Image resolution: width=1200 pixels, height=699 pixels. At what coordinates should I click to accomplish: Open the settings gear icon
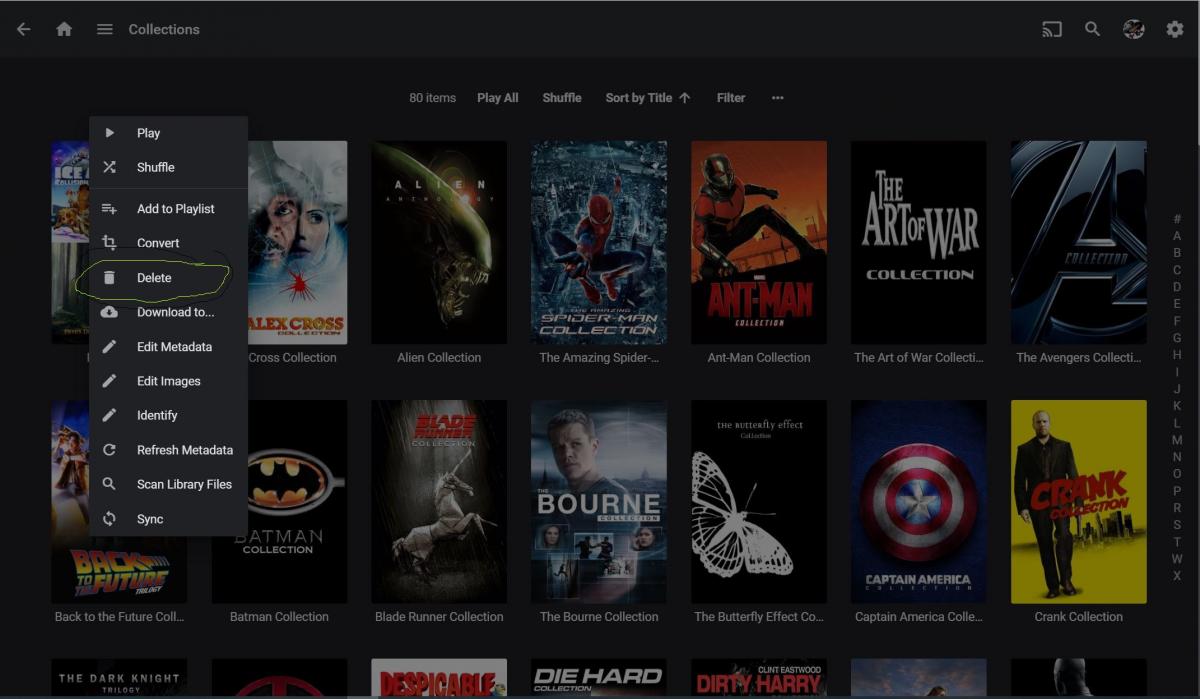click(1175, 29)
